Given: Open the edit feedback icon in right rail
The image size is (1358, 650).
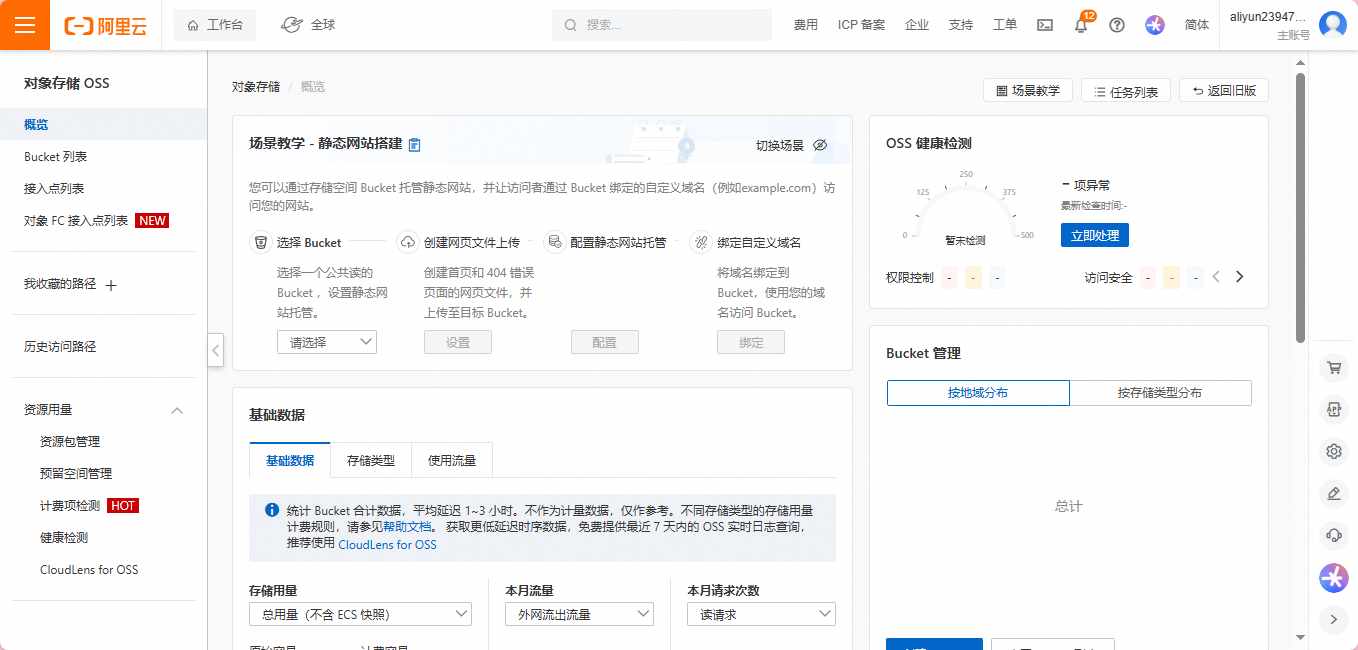Looking at the screenshot, I should (x=1333, y=493).
